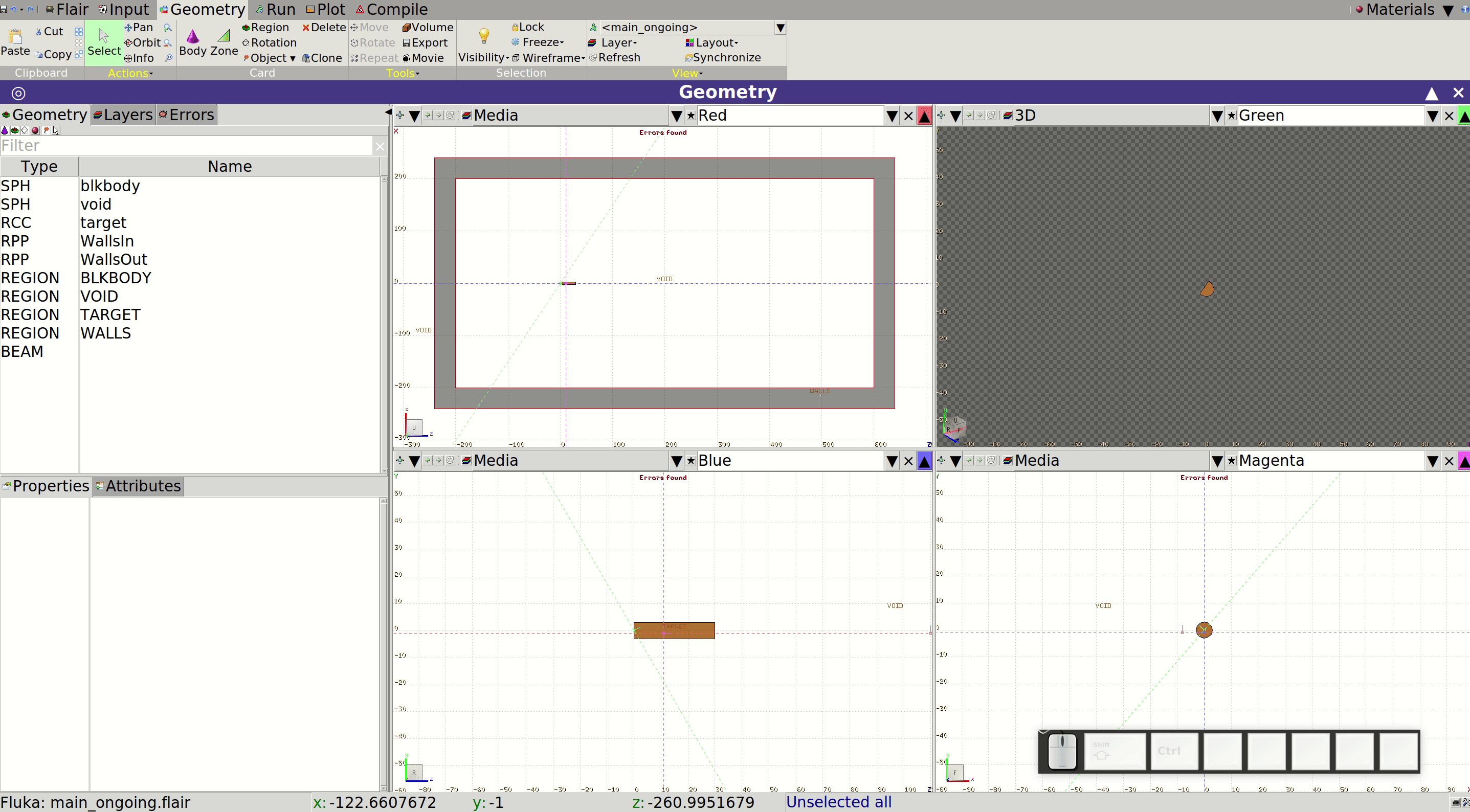Open the Errors panel tab
1470x812 pixels.
[x=187, y=115]
